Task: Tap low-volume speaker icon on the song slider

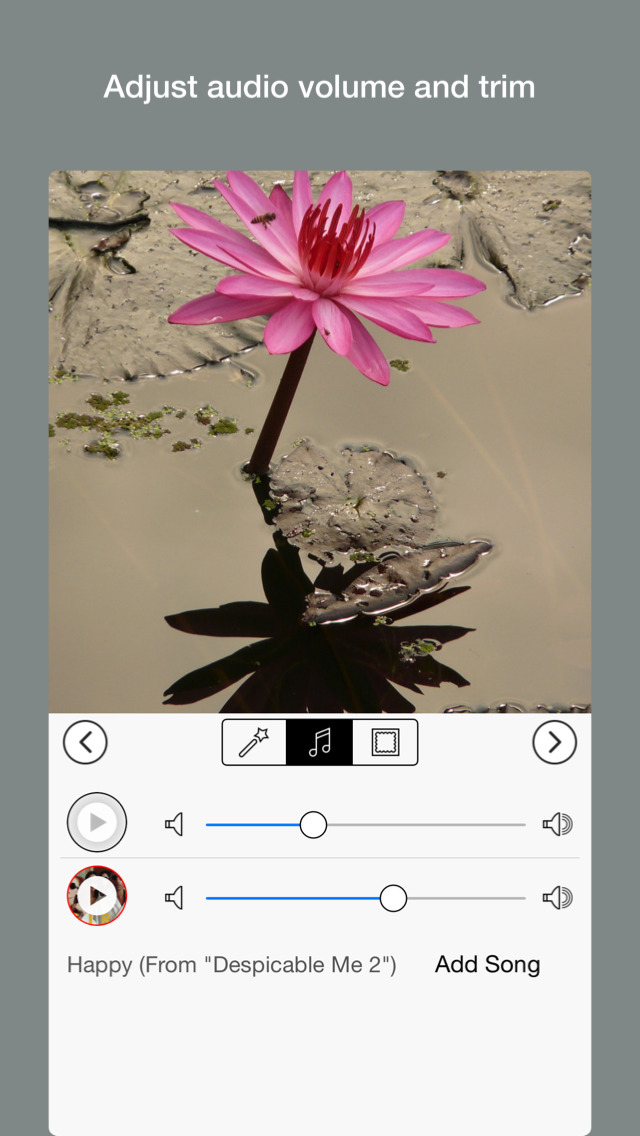Action: click(175, 898)
